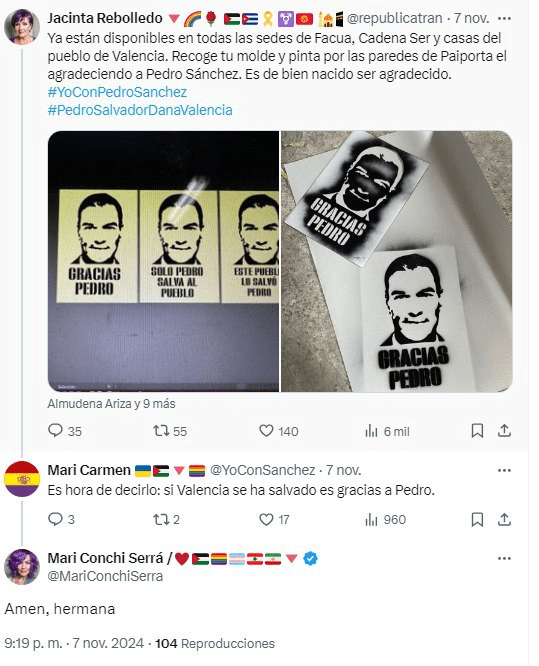The width and height of the screenshot is (539, 666).
Task: Open more options menu on Mari Carmen's tweet
Action: (x=504, y=470)
